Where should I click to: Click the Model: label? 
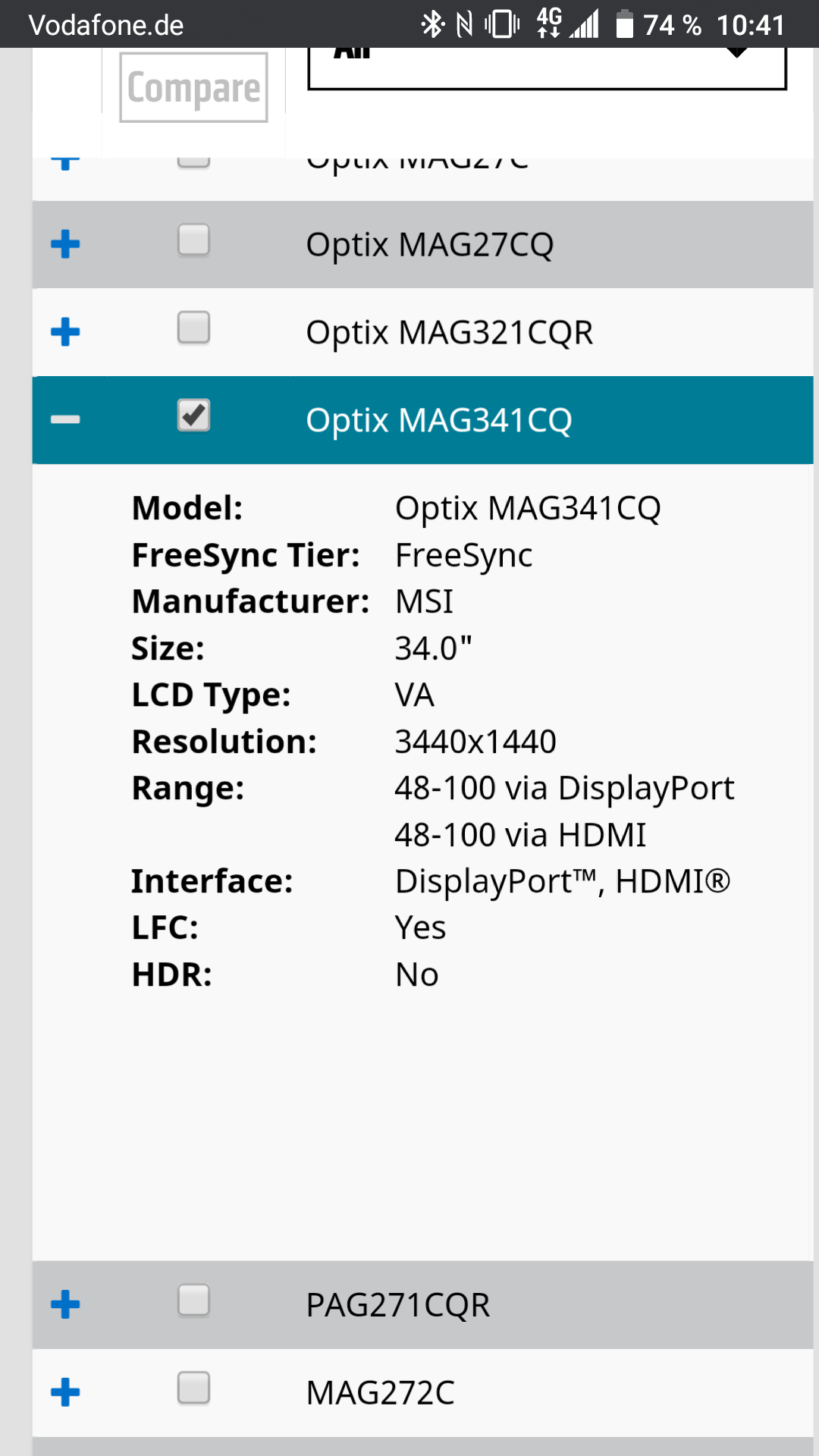point(187,508)
